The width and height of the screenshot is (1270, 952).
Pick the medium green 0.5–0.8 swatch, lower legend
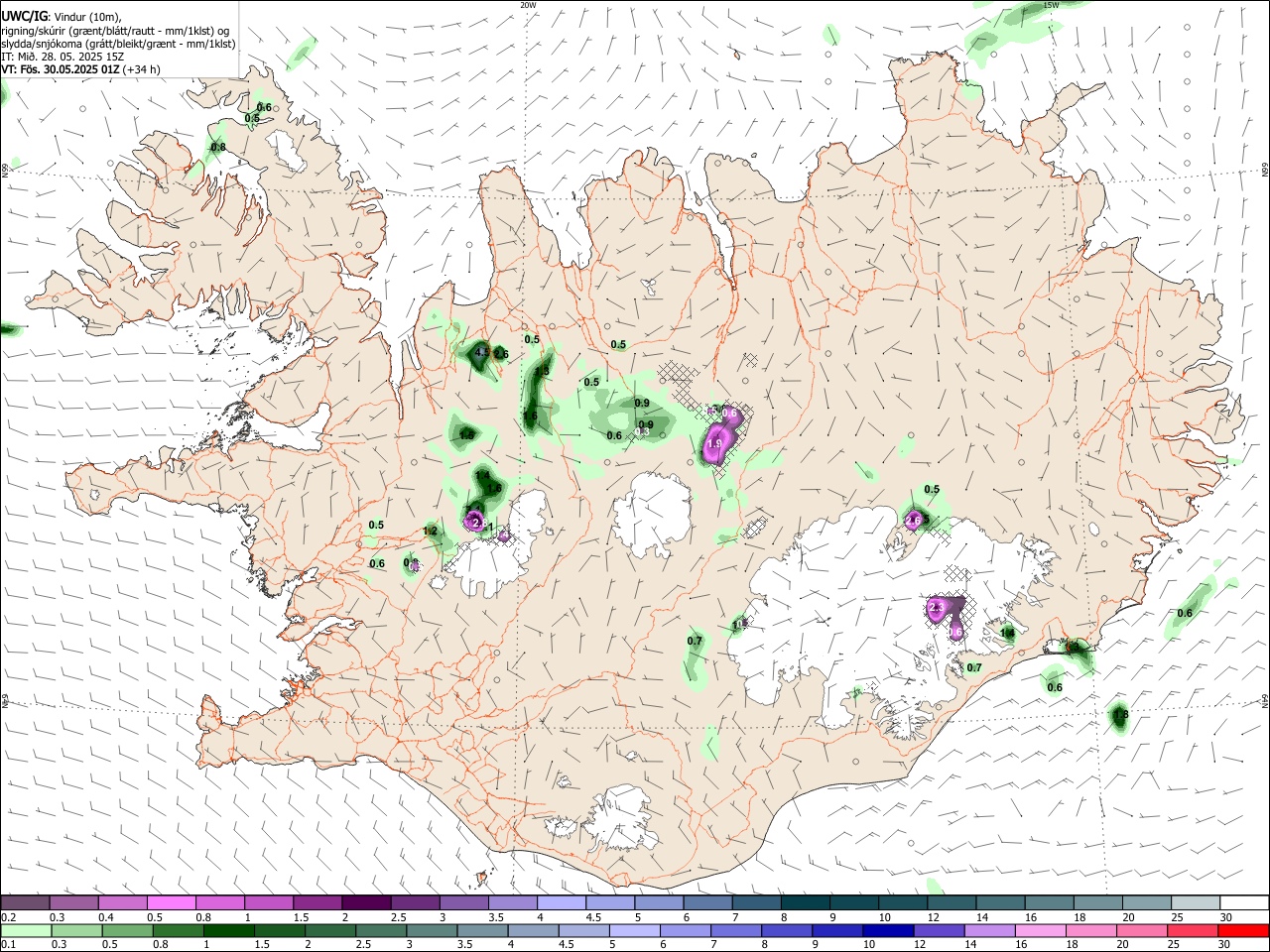[127, 930]
